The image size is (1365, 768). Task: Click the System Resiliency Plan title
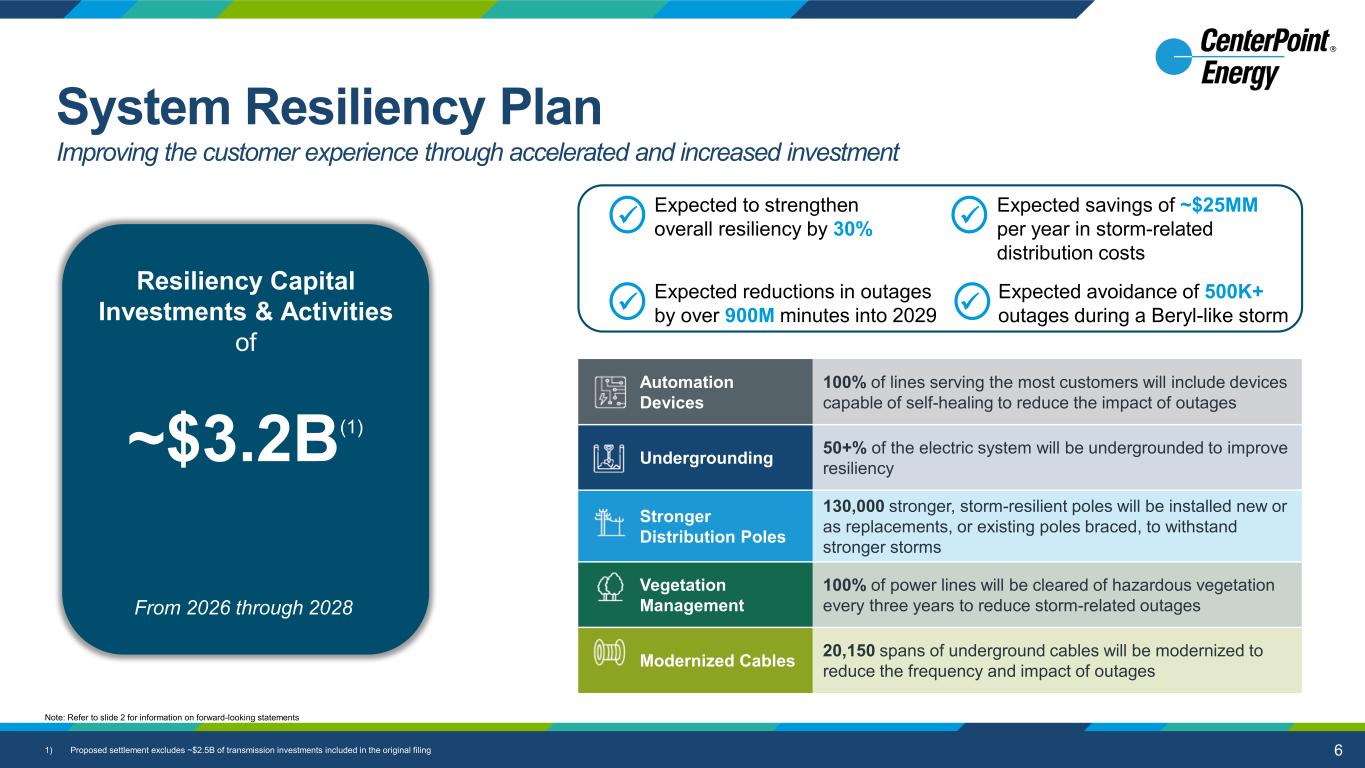329,107
